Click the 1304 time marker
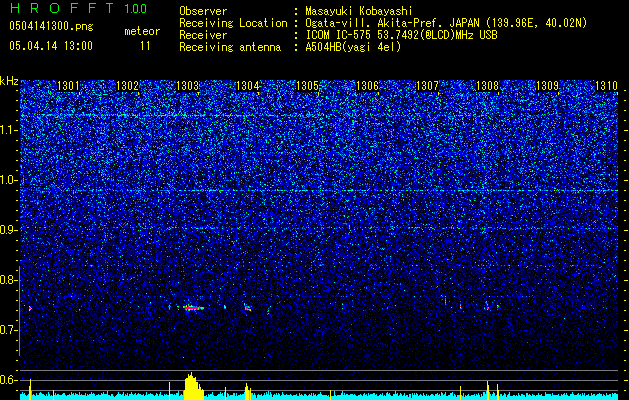Viewport: 629px width, 400px height. click(248, 86)
